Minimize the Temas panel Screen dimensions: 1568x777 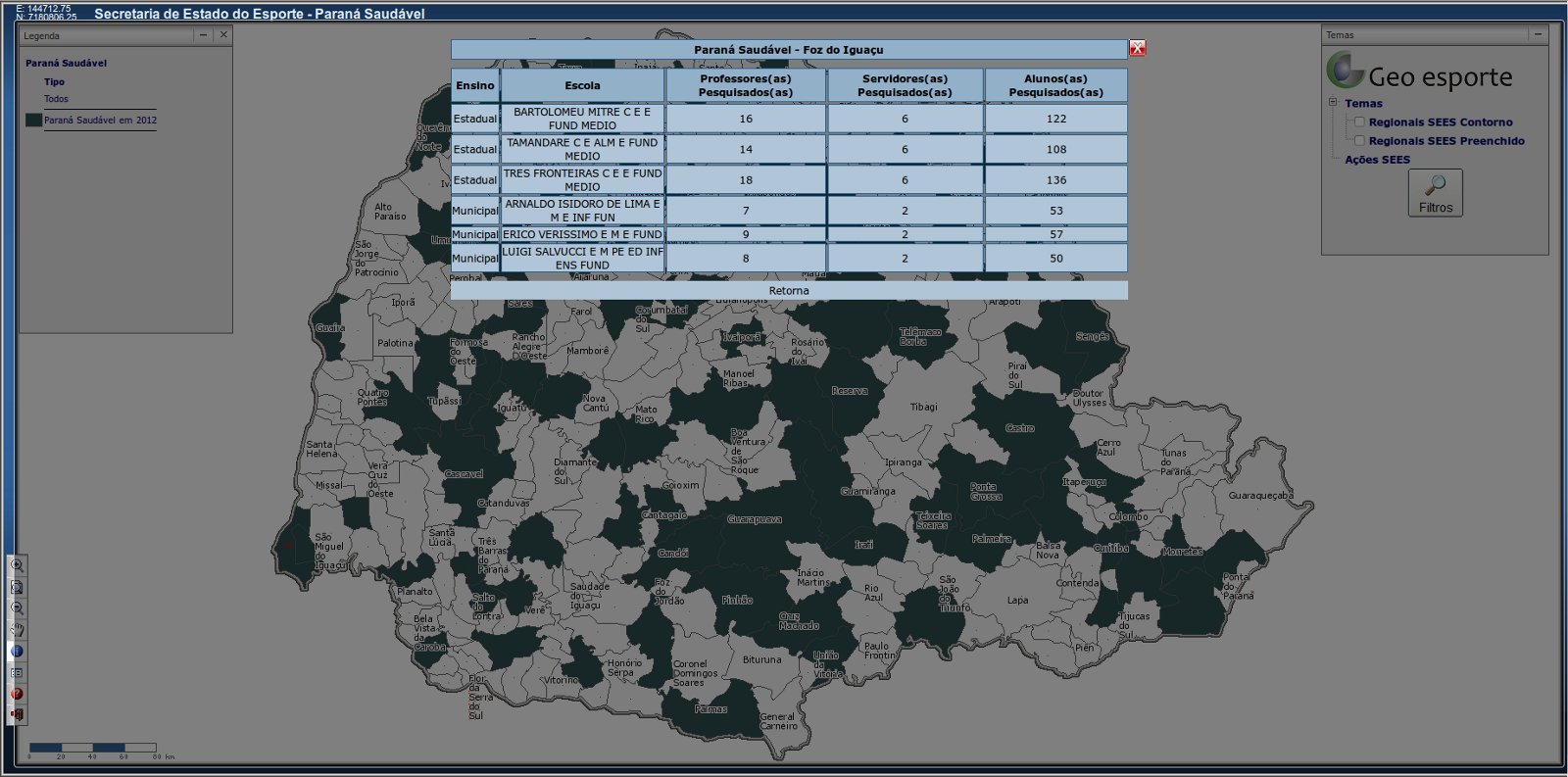point(1538,34)
